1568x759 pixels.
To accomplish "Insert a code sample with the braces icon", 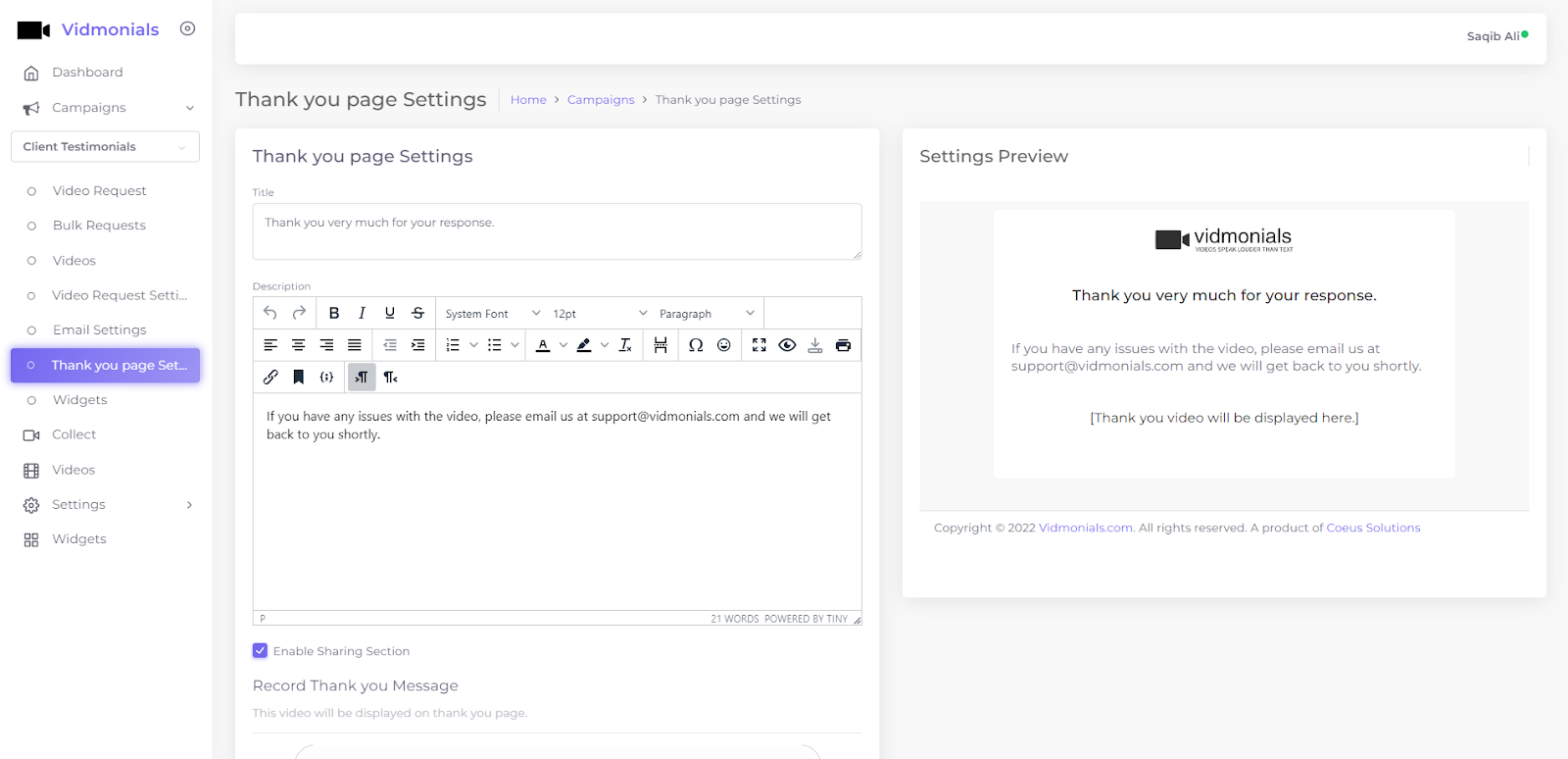I will coord(326,377).
